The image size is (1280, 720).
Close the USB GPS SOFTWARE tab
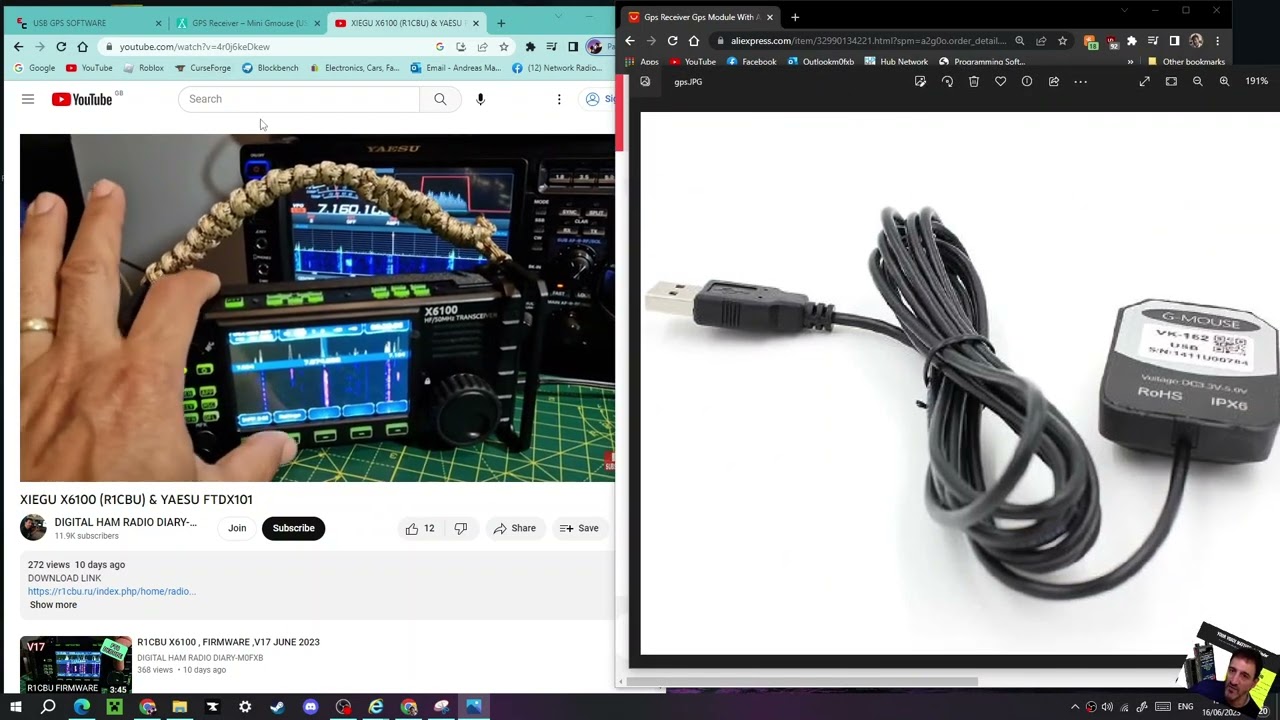click(158, 23)
